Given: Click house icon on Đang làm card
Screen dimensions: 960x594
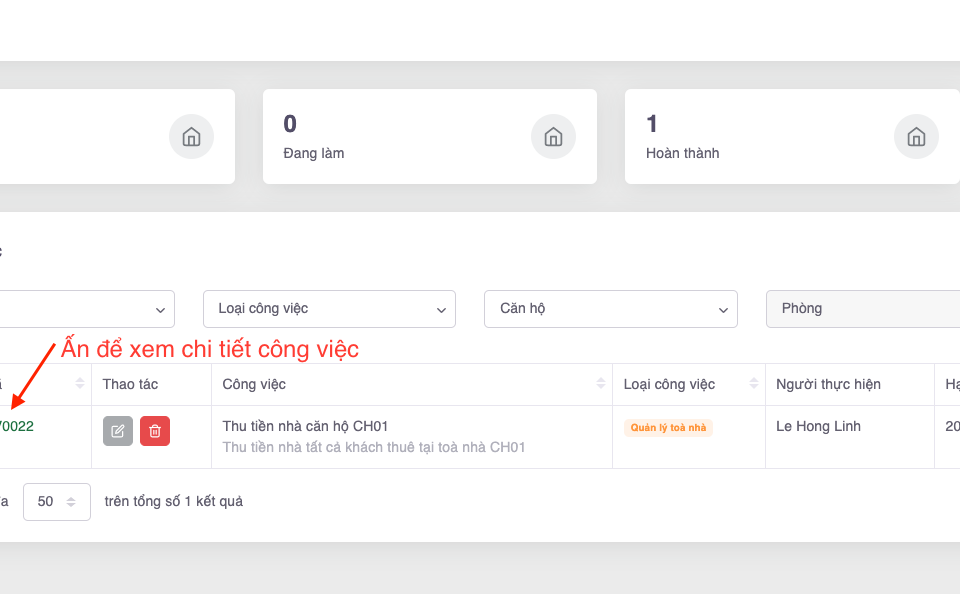Looking at the screenshot, I should (x=553, y=137).
